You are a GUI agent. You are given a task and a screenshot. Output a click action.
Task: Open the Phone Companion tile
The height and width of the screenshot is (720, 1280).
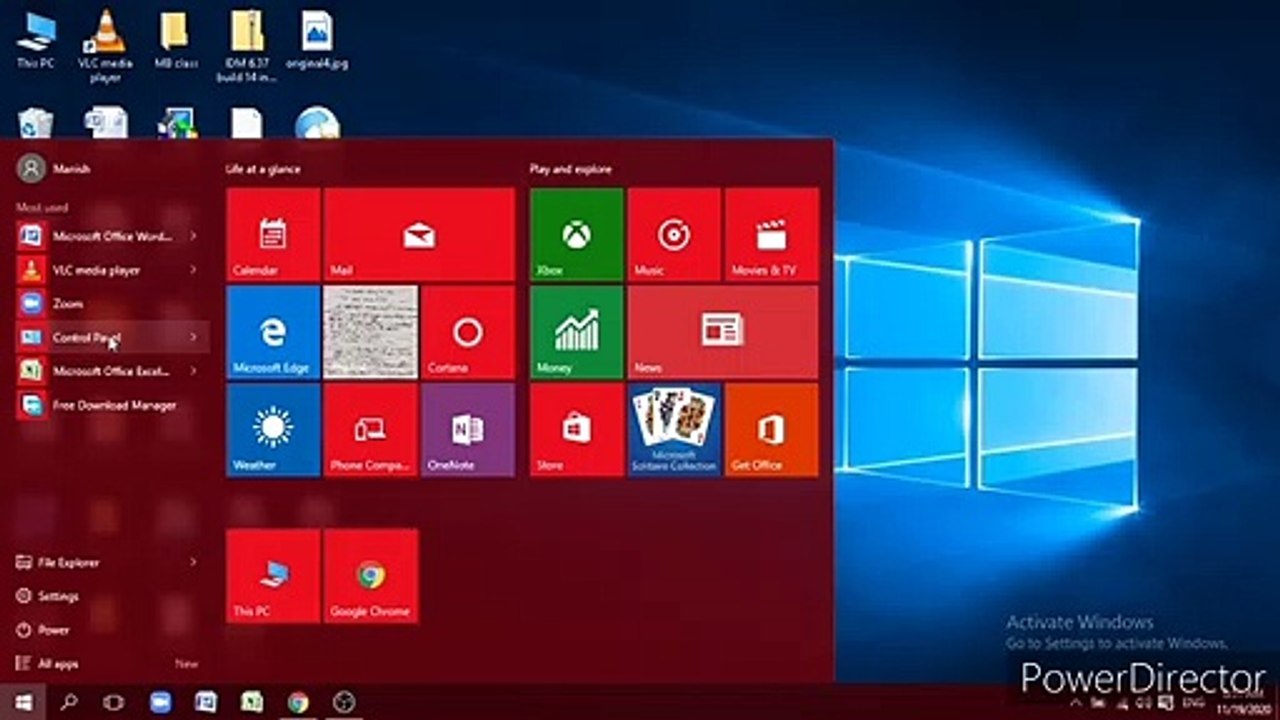tap(371, 430)
